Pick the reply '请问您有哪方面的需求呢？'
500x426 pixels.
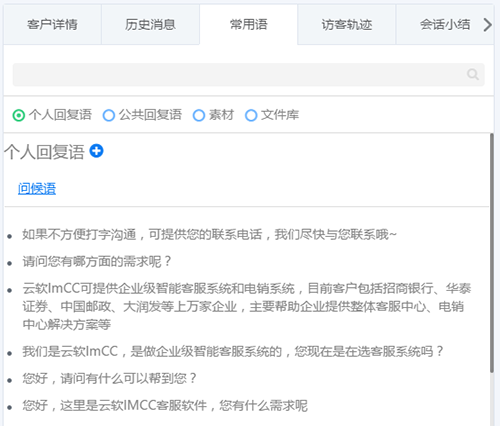coord(97,262)
